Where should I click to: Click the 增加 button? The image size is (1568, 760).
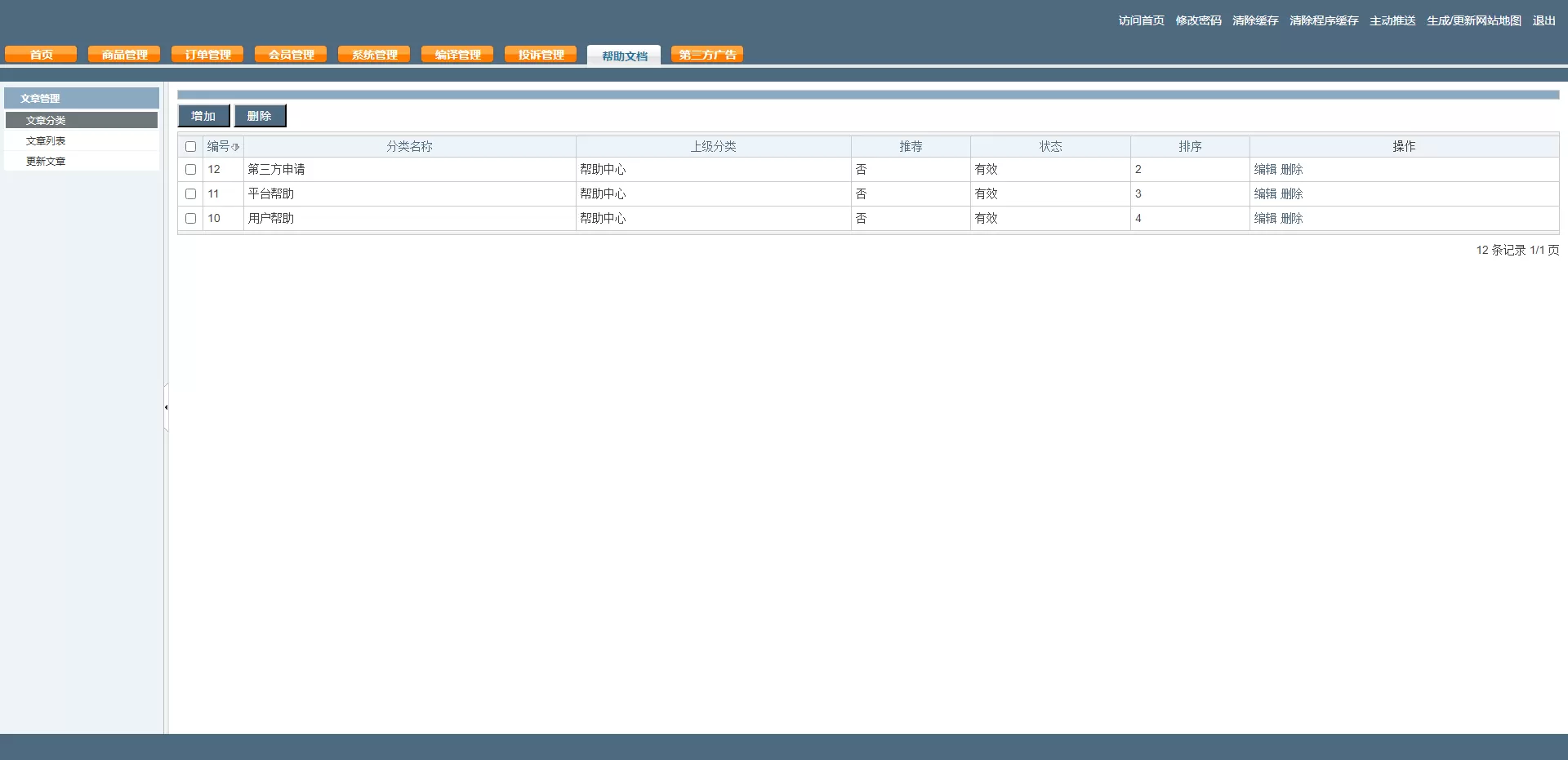[203, 116]
